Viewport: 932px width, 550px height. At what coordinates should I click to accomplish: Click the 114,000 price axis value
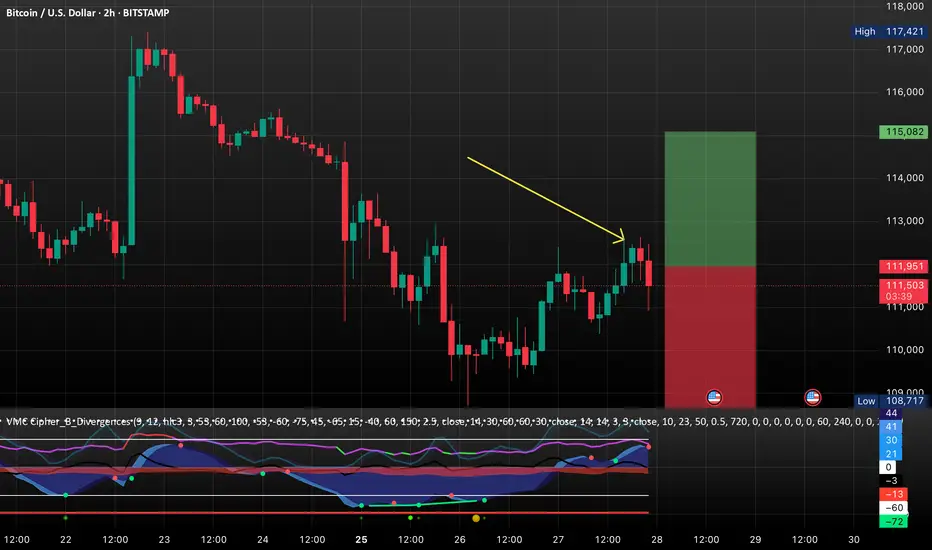pos(905,178)
